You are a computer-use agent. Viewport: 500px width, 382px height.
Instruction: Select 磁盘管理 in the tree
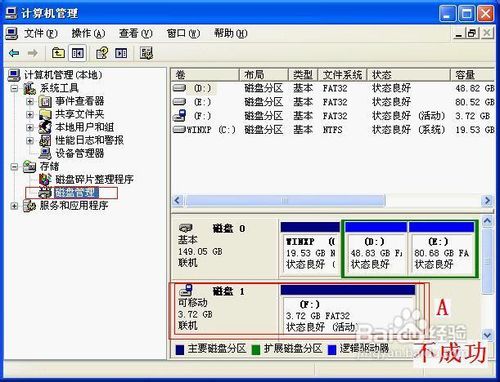coord(76,193)
